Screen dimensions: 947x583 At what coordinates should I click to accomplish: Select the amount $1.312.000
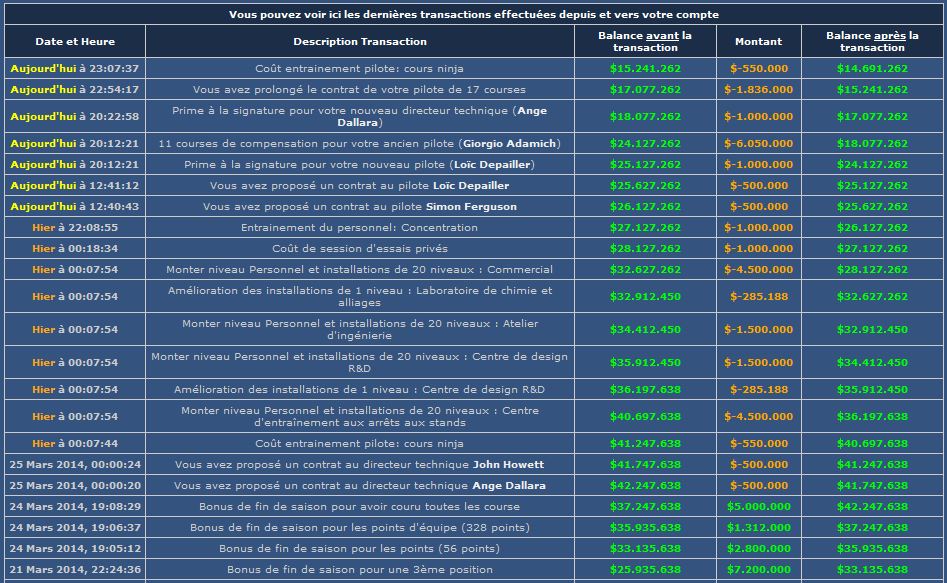(x=759, y=527)
